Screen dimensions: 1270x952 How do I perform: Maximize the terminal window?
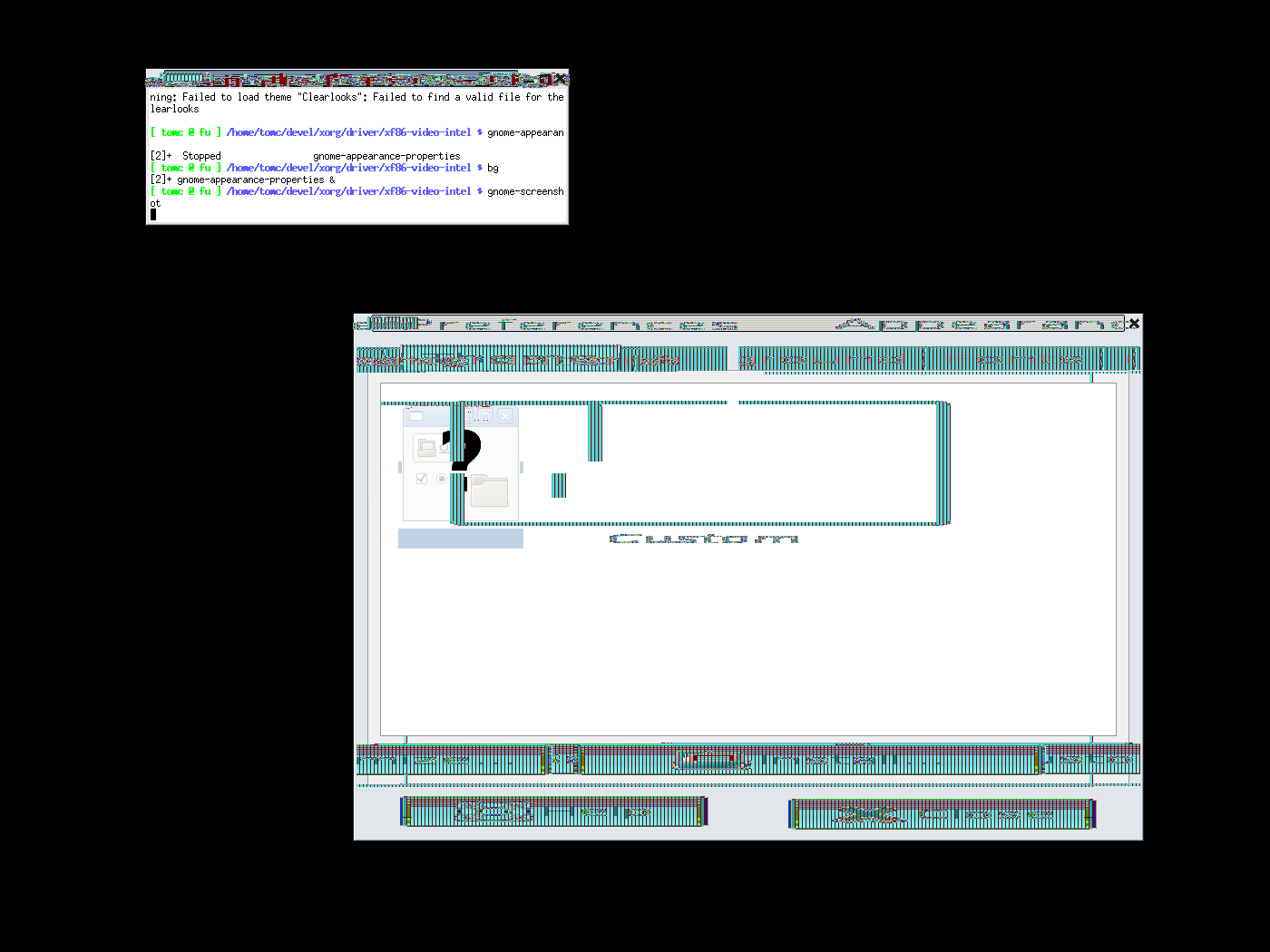542,80
